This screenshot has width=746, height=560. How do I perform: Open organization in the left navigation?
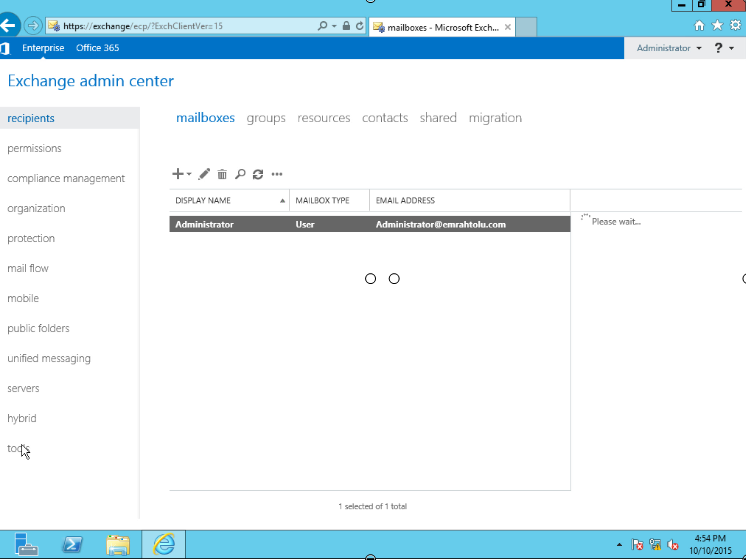click(x=36, y=208)
